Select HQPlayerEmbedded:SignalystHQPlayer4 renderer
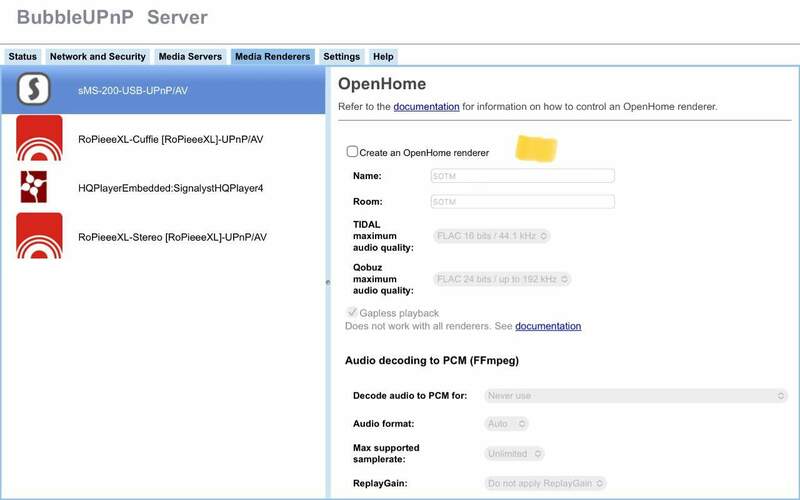 click(163, 188)
